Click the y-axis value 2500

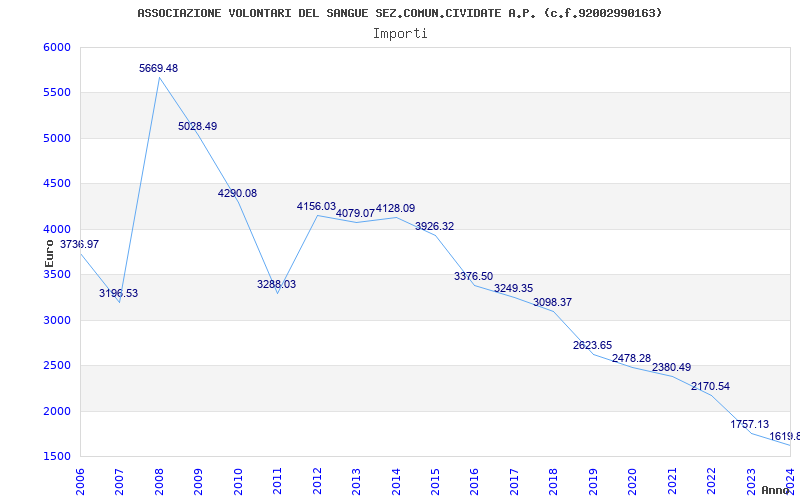[x=57, y=366]
